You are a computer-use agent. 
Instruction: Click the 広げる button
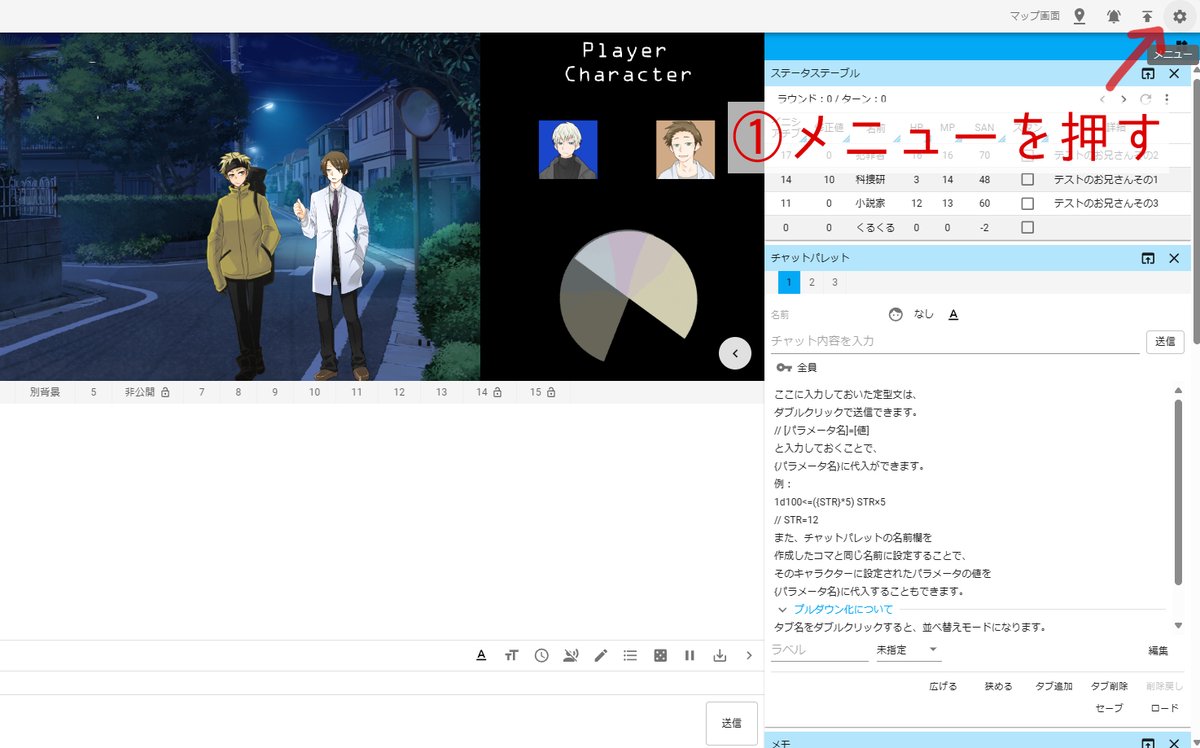point(943,686)
